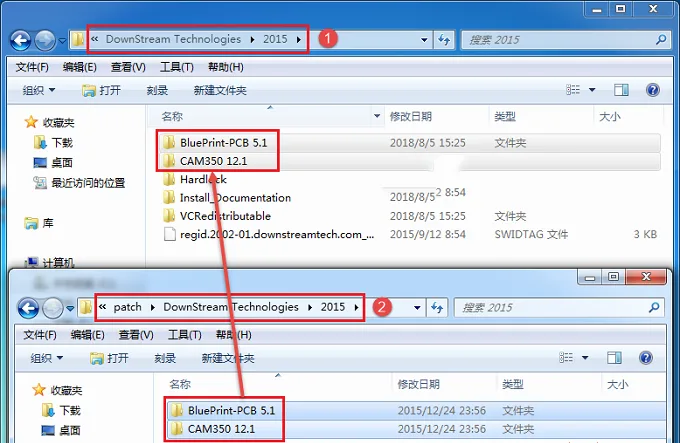Open 帮助(H) menu in top window
The image size is (680, 443).
click(x=226, y=67)
